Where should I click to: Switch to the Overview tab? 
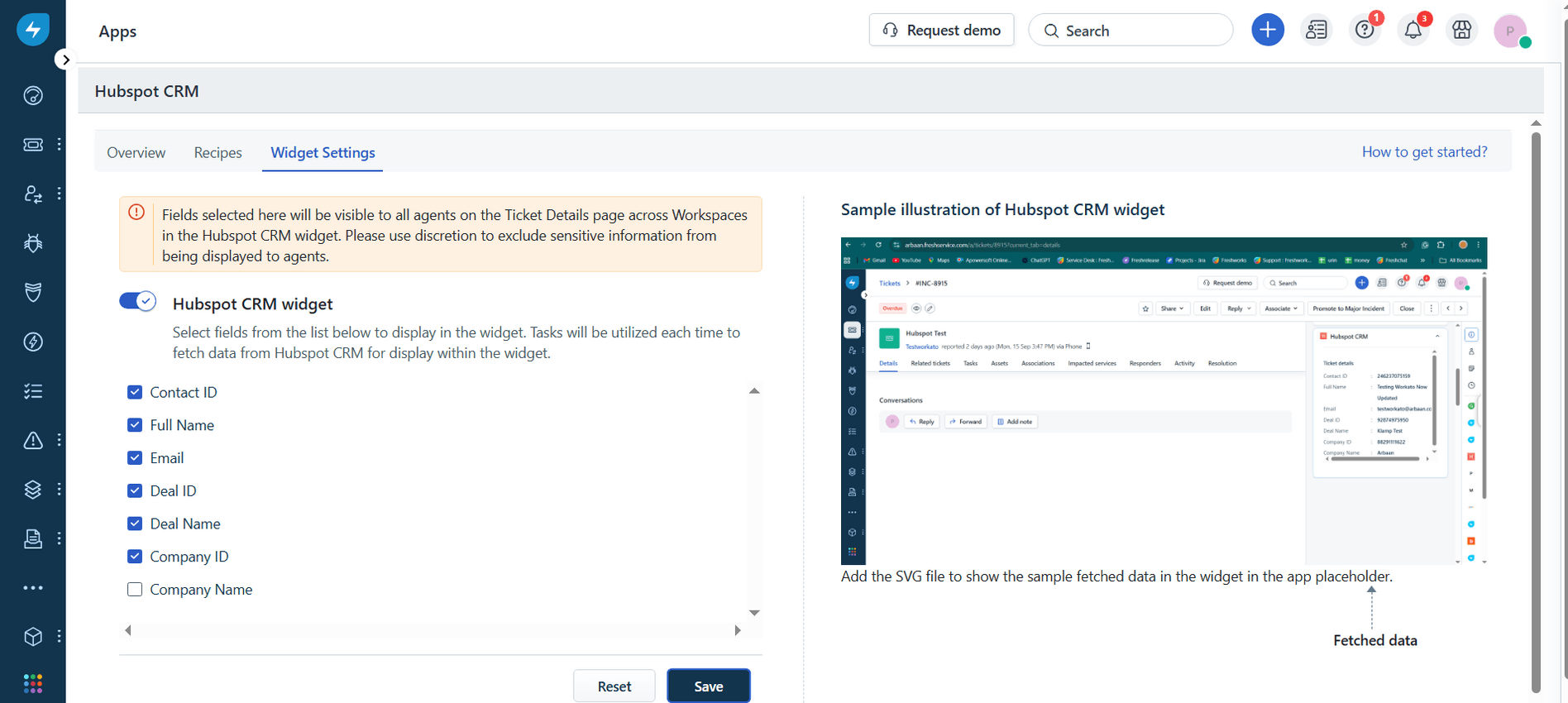point(136,152)
